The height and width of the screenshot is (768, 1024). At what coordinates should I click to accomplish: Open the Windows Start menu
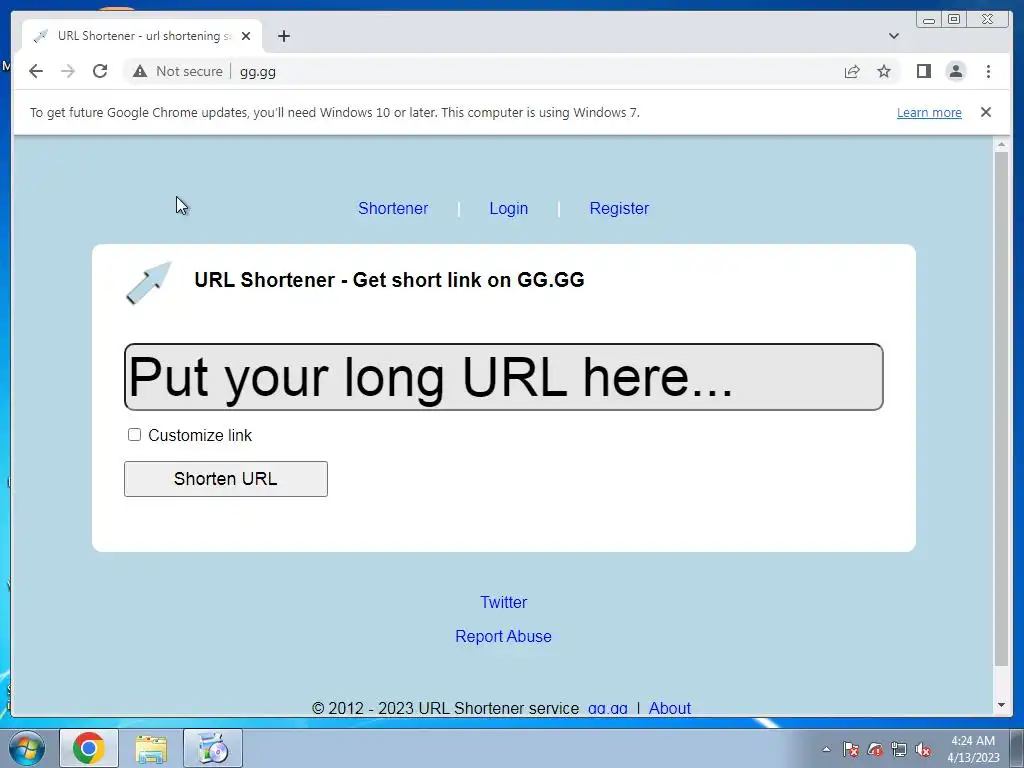27,748
